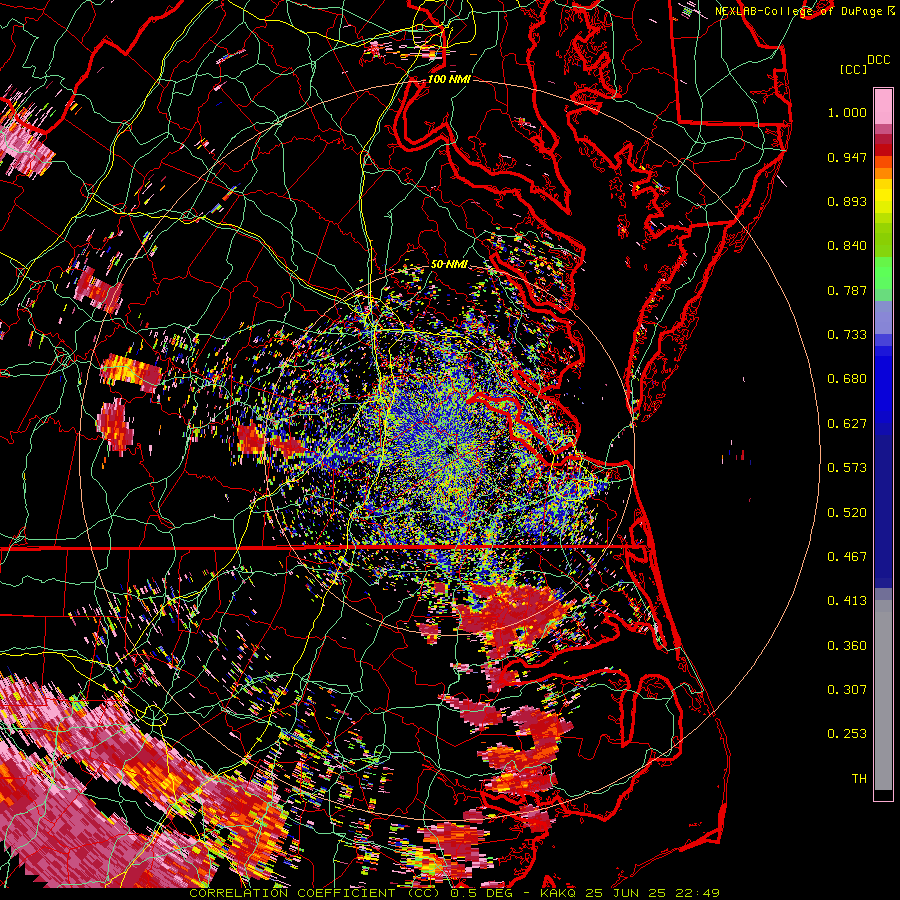Pick the red-orange swatch beside 0.947
Viewport: 900px width, 900px height.
pos(883,161)
